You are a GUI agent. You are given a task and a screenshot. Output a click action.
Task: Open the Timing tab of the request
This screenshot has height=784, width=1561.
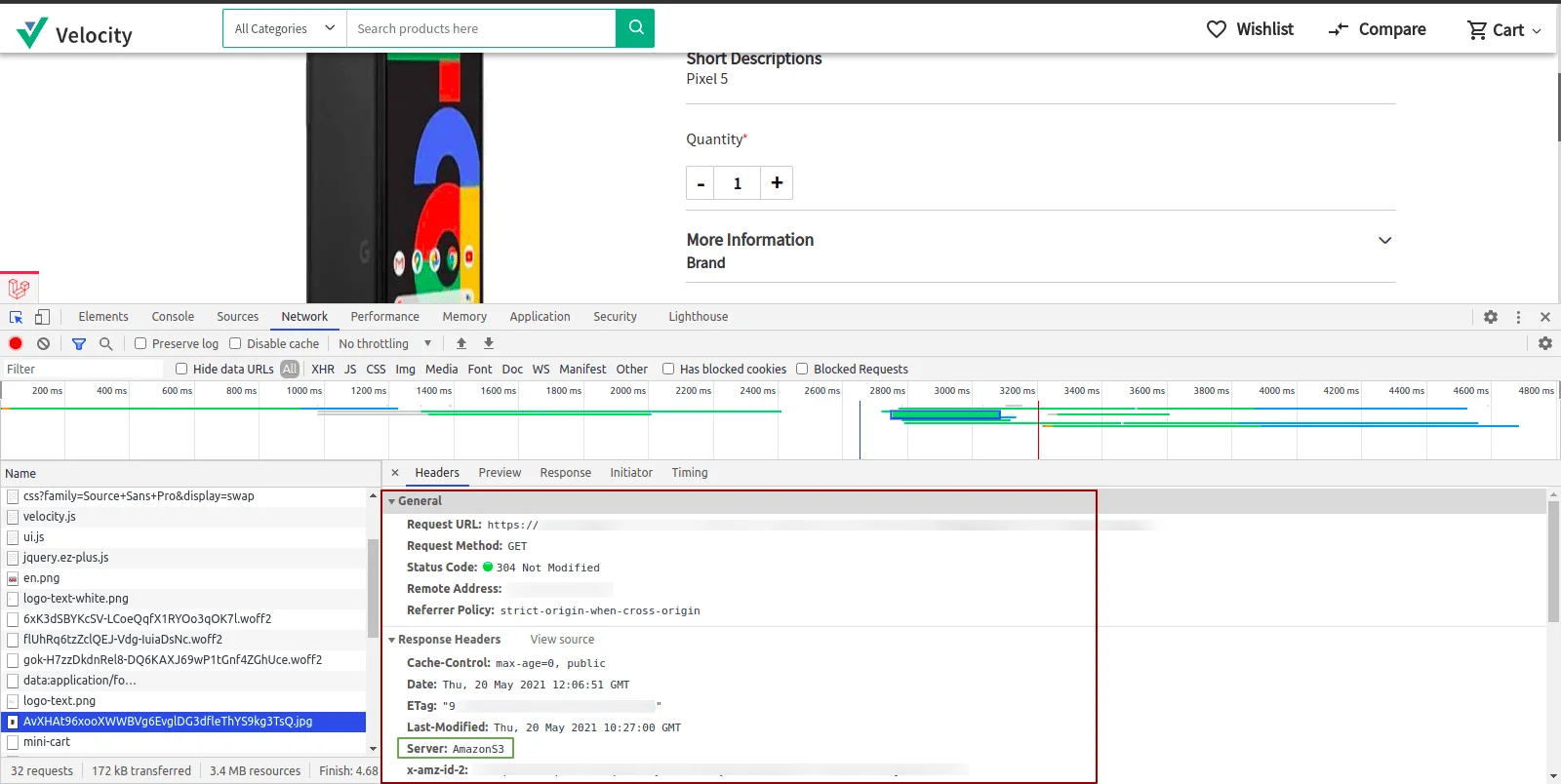point(690,473)
